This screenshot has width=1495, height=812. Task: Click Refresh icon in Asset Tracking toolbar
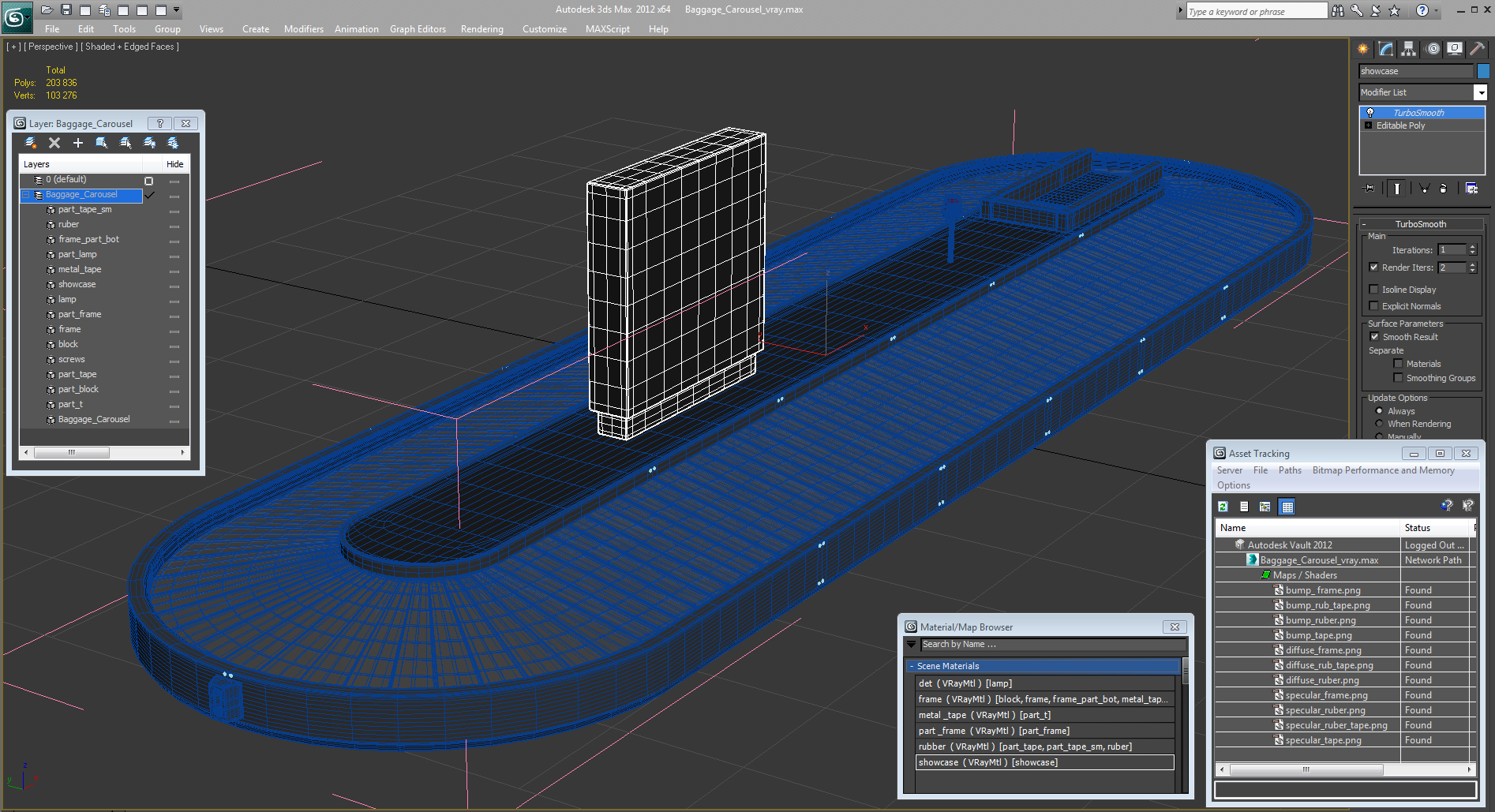tap(1223, 507)
